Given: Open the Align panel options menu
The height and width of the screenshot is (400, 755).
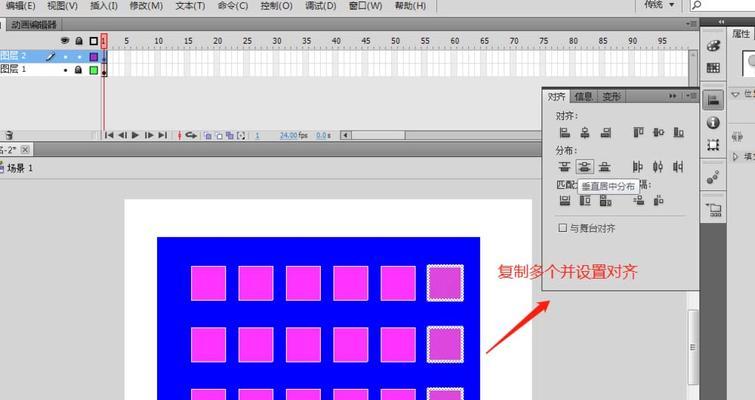Looking at the screenshot, I should point(689,96).
